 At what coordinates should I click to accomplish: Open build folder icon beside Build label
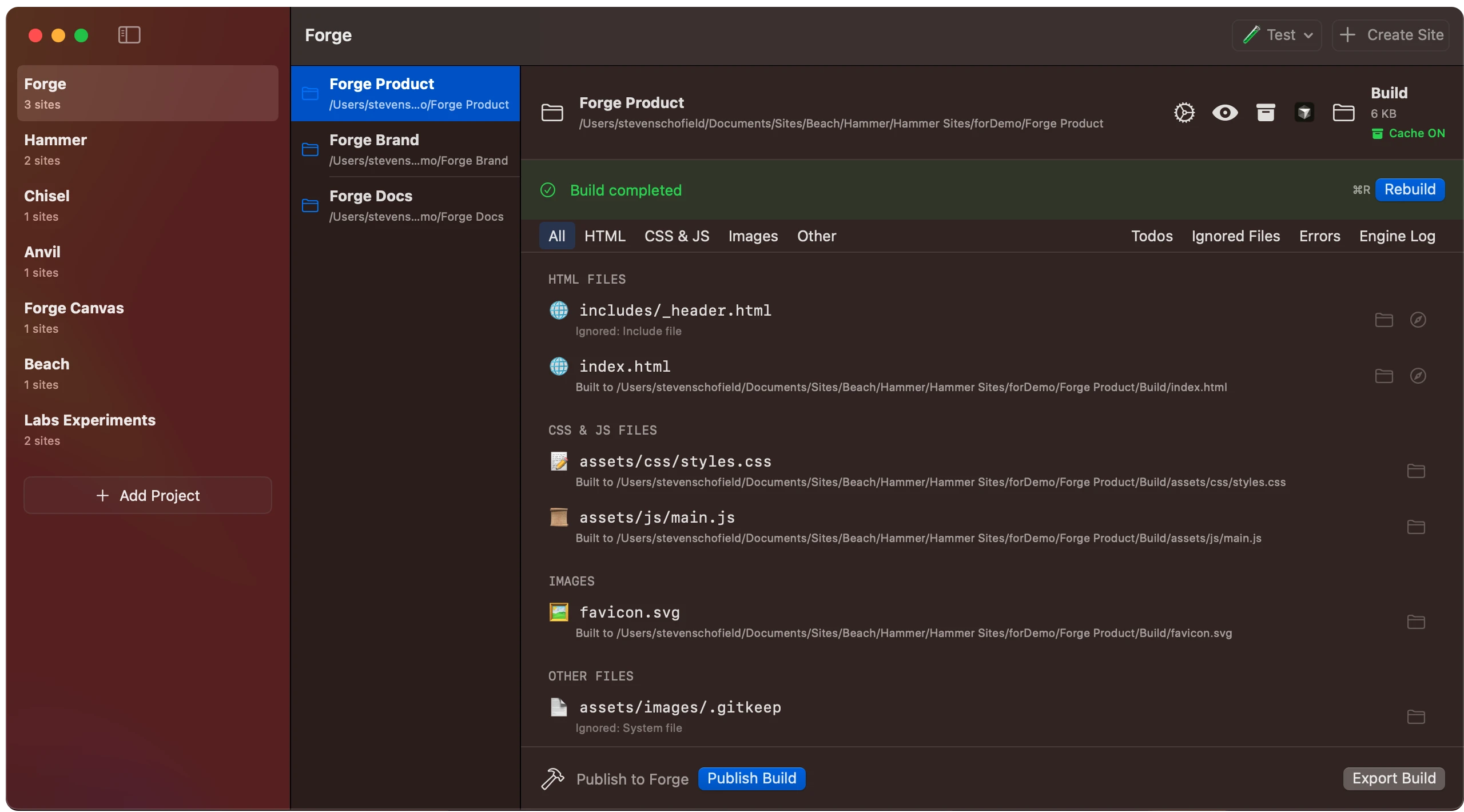pyautogui.click(x=1343, y=113)
